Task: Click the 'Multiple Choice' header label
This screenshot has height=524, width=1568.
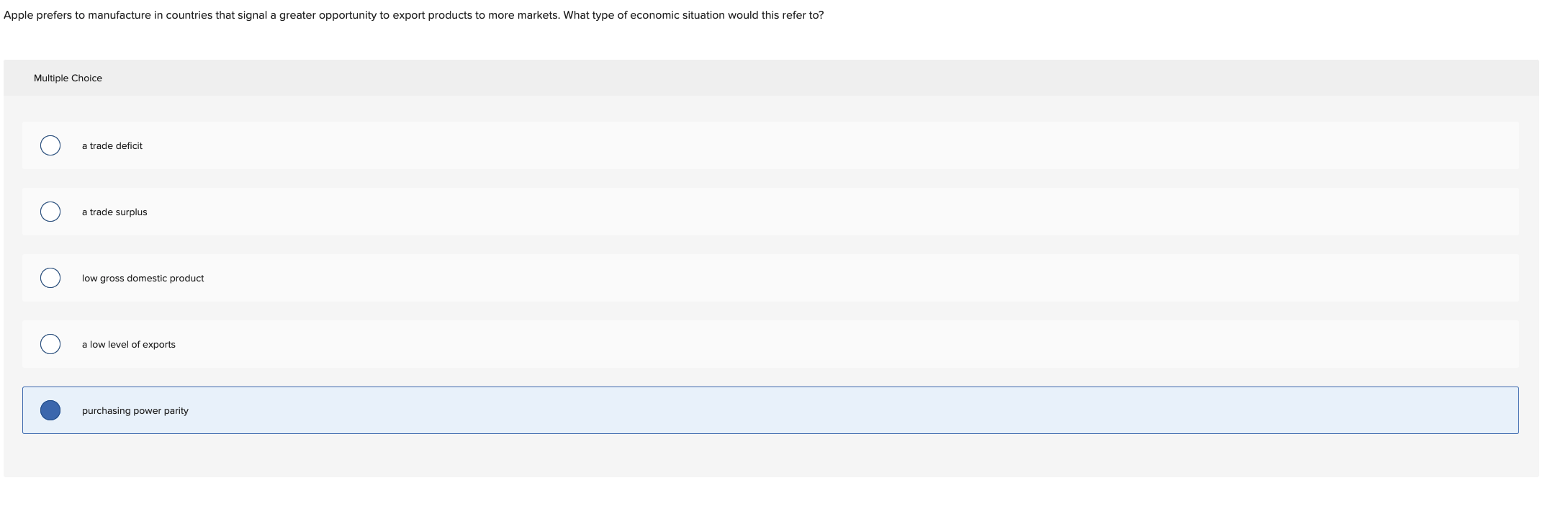Action: [x=68, y=77]
